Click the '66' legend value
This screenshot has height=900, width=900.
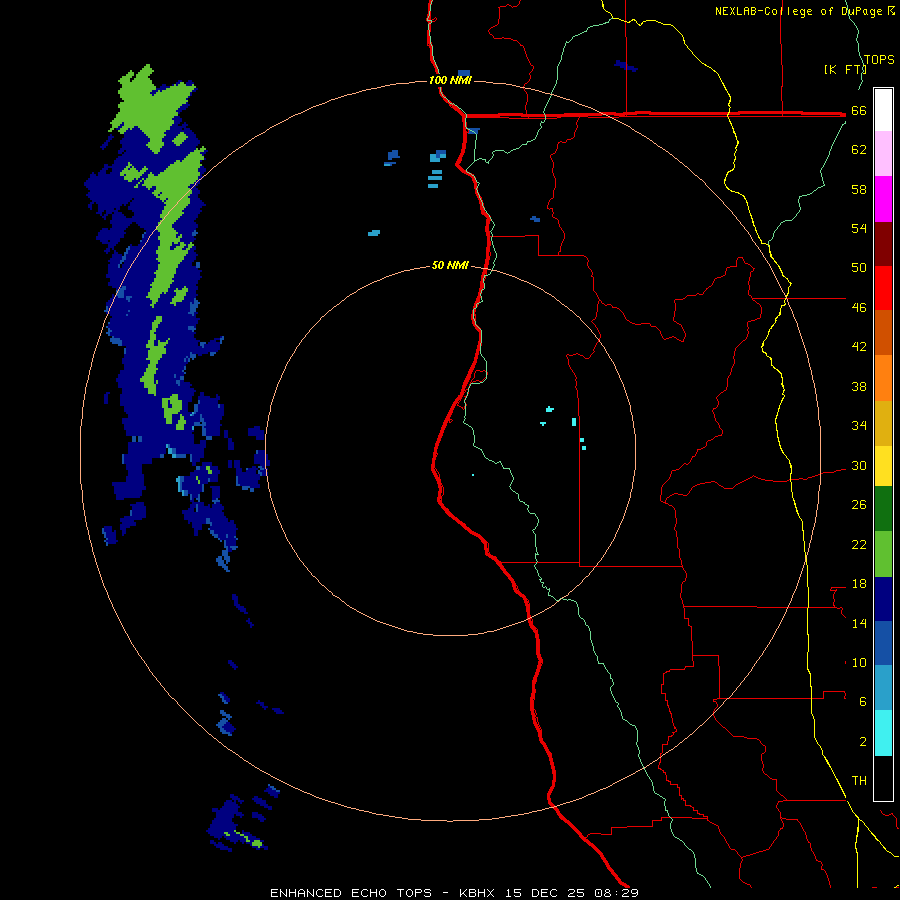[x=859, y=111]
